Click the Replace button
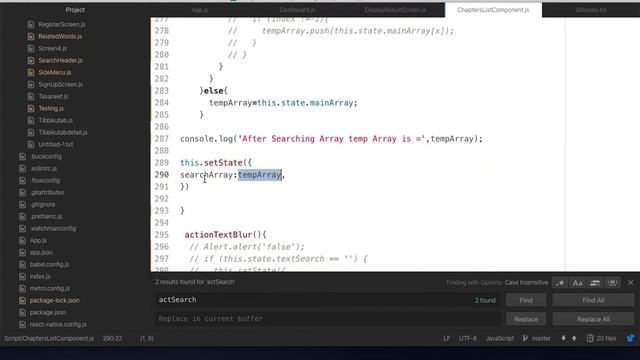Image resolution: width=640 pixels, height=360 pixels. 526,319
